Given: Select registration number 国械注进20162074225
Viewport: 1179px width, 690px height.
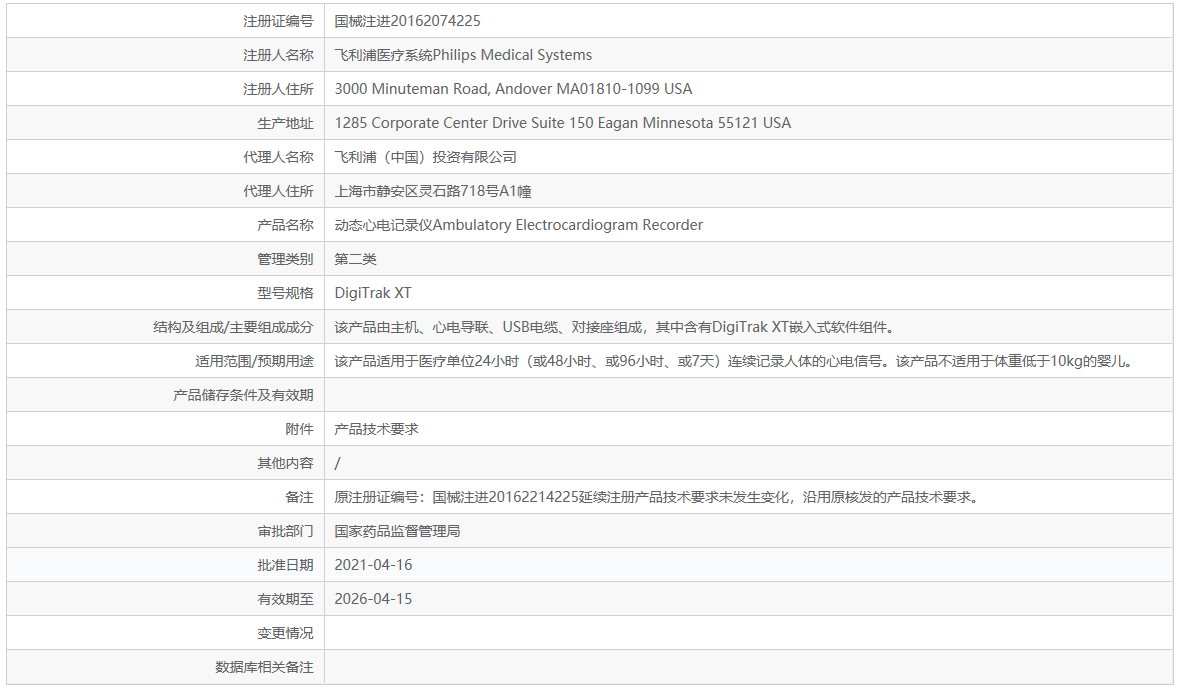Looking at the screenshot, I should pos(408,21).
